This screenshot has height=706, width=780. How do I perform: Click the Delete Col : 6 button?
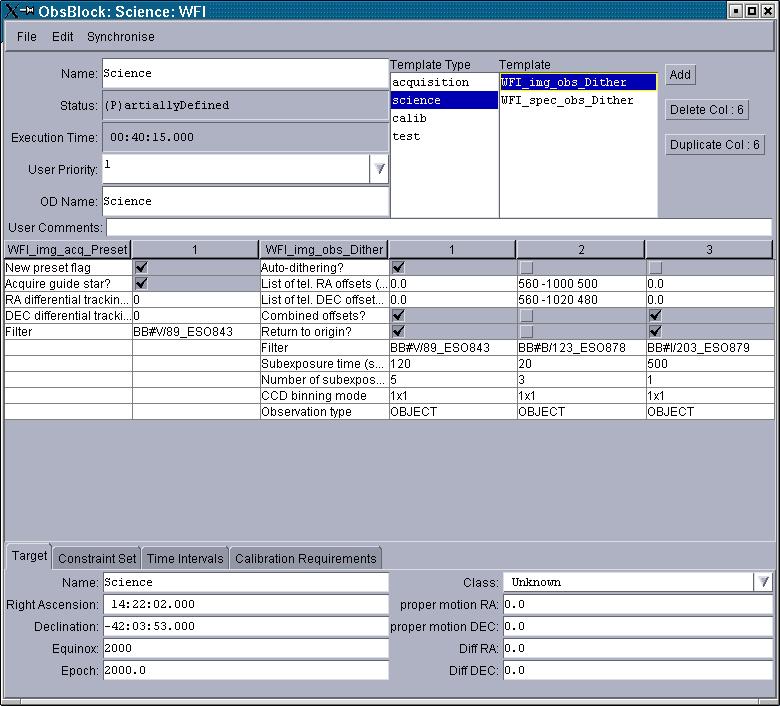click(706, 109)
